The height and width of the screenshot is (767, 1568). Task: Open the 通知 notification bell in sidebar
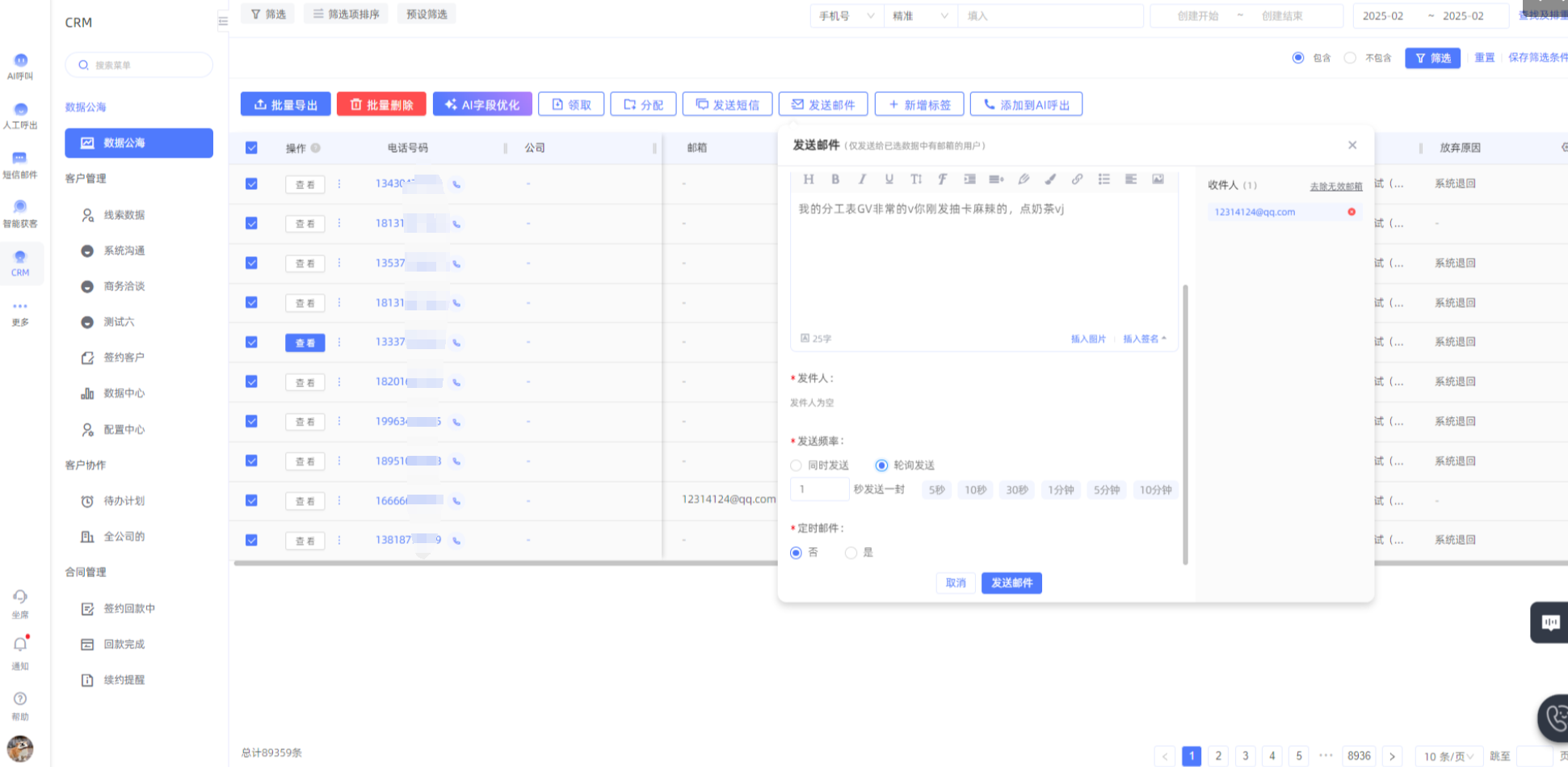(x=20, y=645)
